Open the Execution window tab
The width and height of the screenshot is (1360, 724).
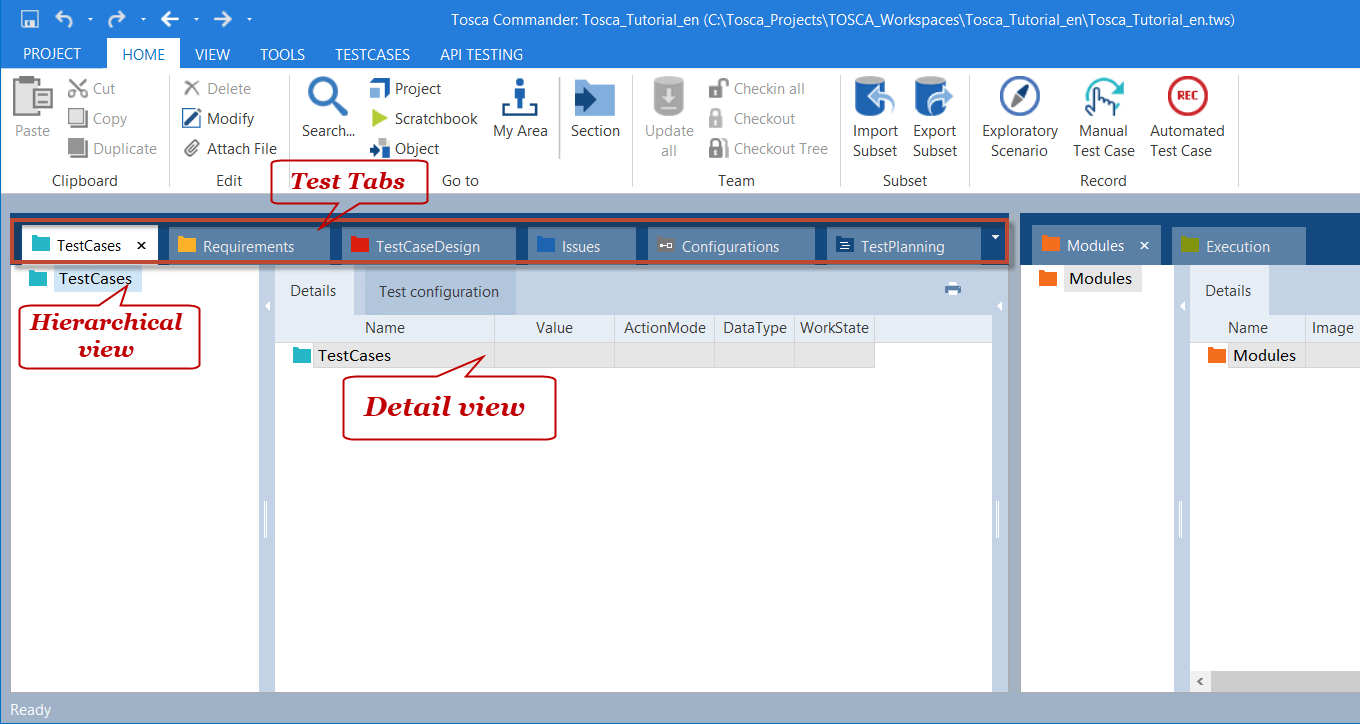click(x=1238, y=246)
